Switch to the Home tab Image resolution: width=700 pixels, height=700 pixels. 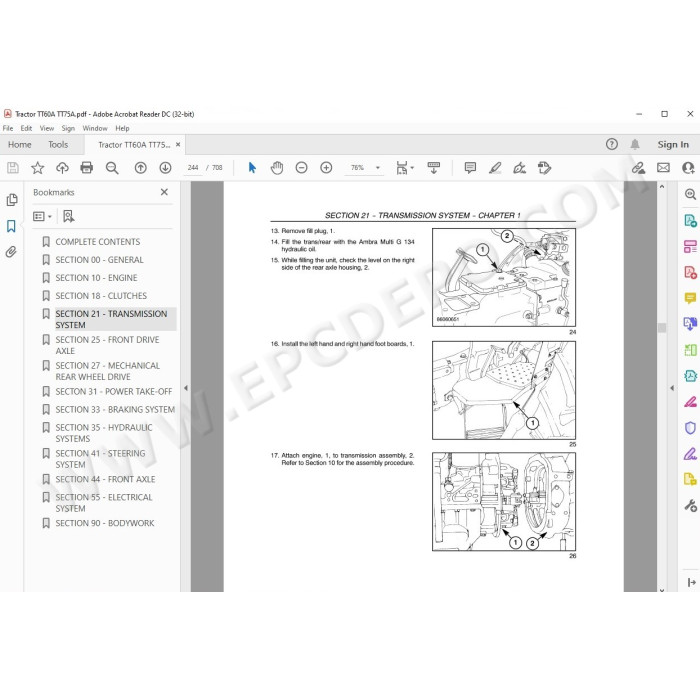(x=20, y=145)
